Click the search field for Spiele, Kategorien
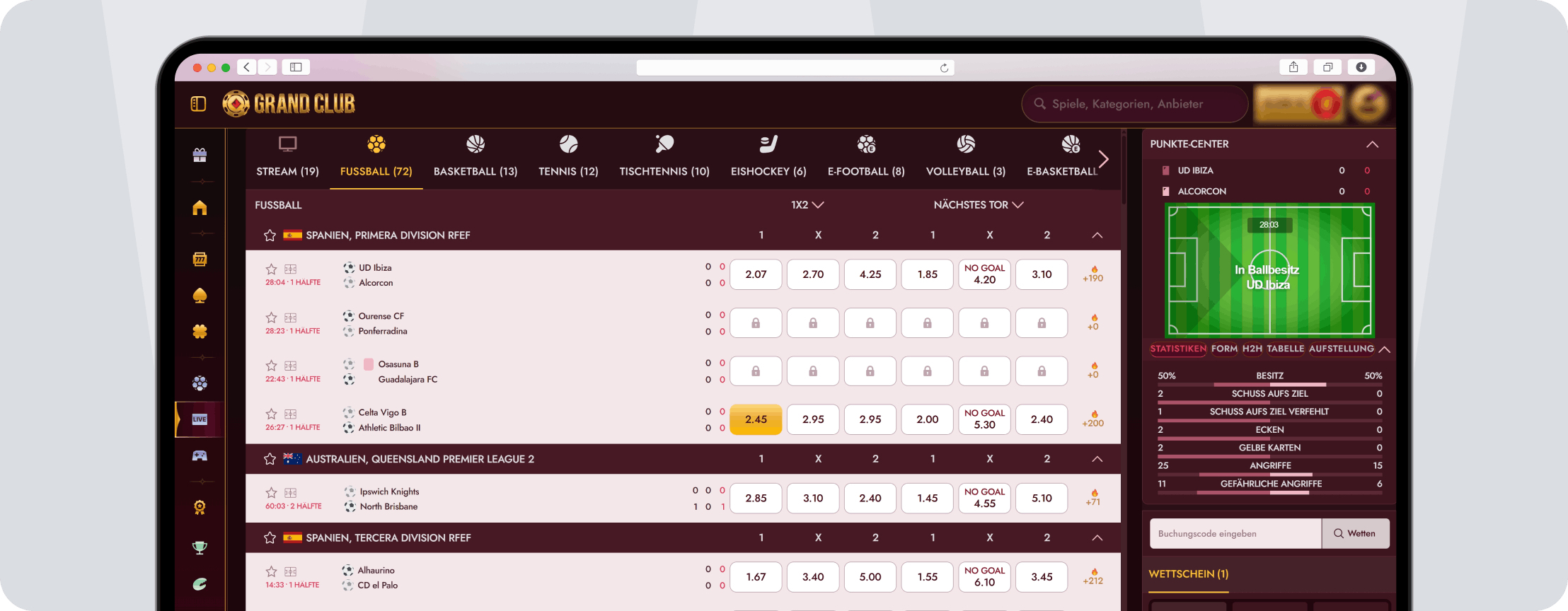Viewport: 1568px width, 611px height. click(x=1135, y=104)
